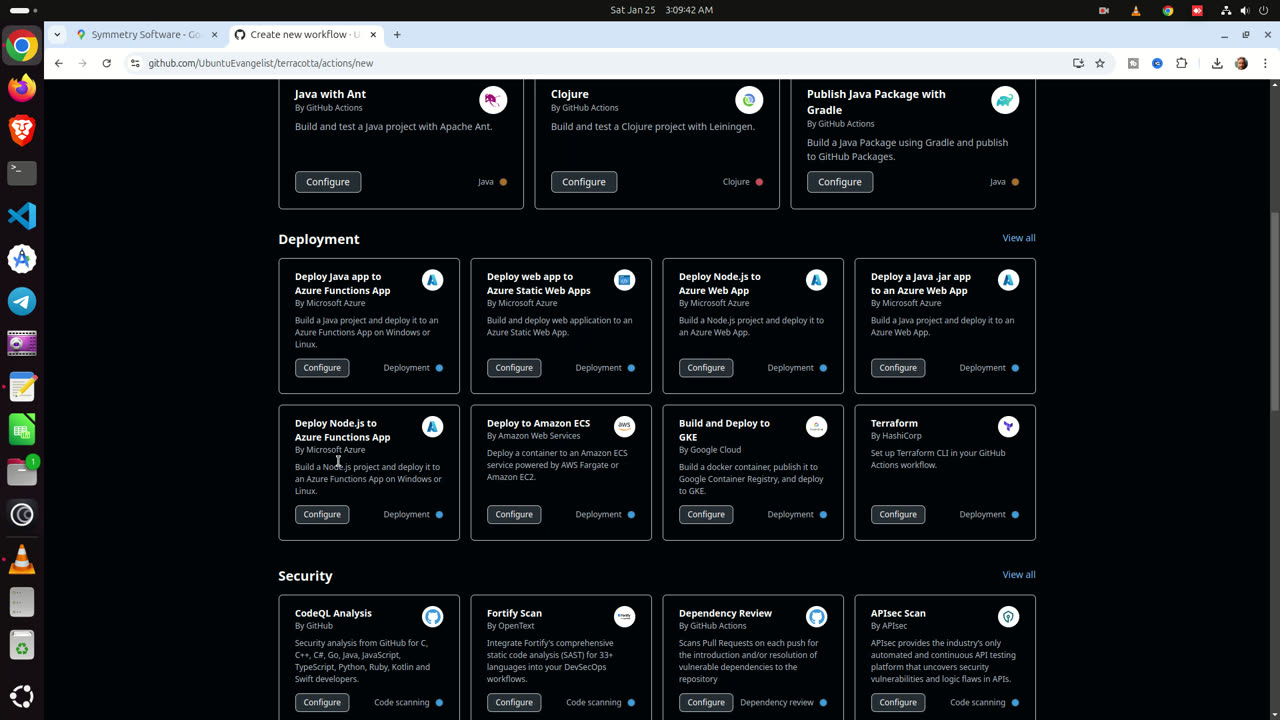The image size is (1280, 720).
Task: Click the install app icon in address bar
Action: pyautogui.click(x=1078, y=63)
